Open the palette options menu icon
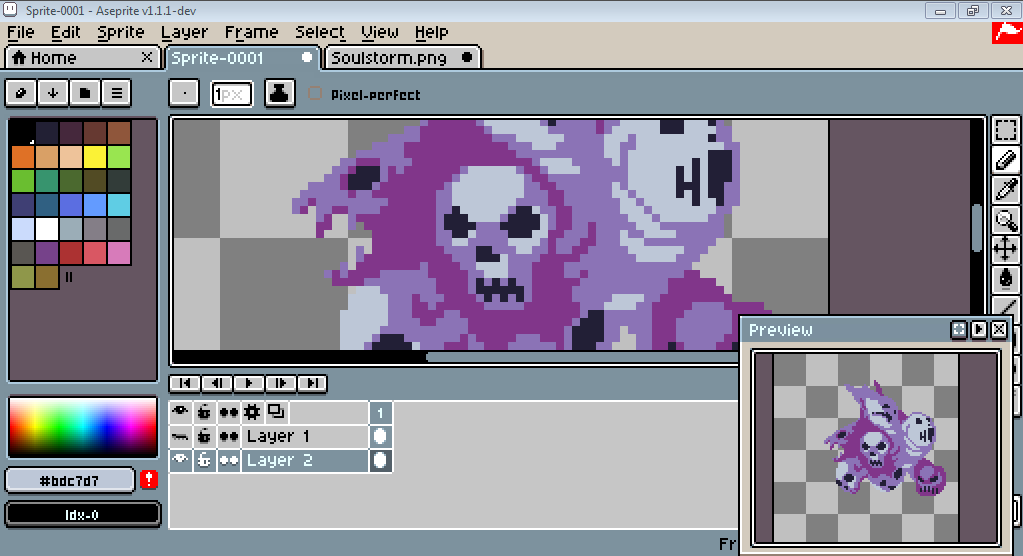Viewport: 1023px width, 556px height. coord(117,93)
